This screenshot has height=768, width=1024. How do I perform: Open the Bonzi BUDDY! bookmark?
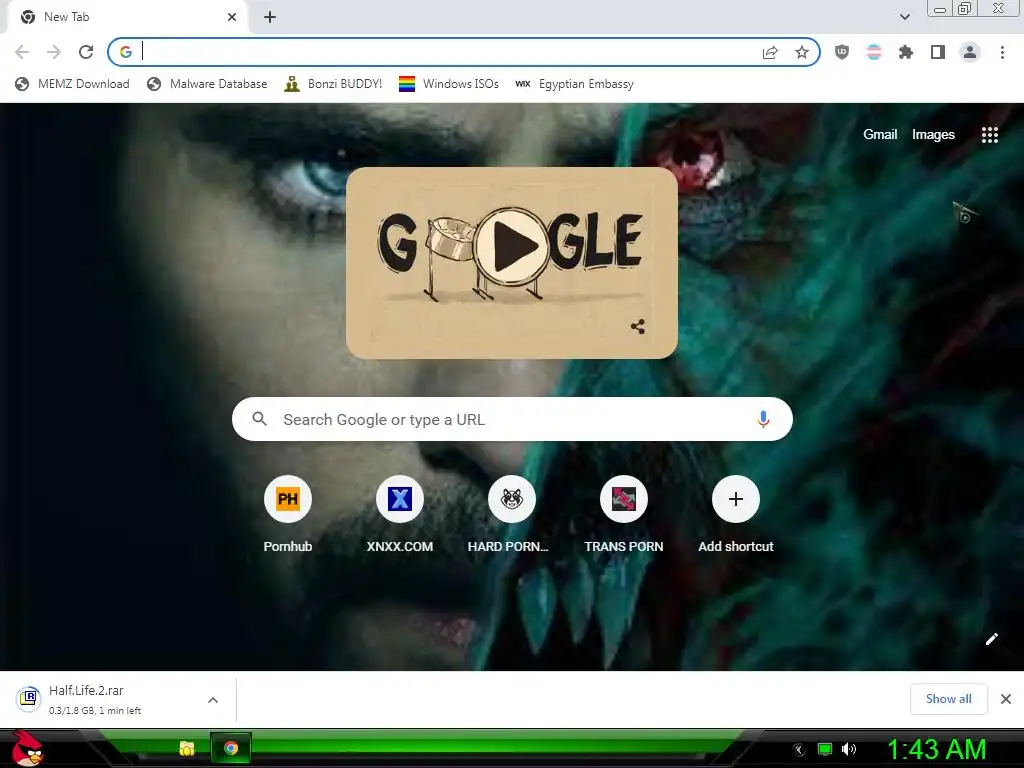pyautogui.click(x=333, y=84)
